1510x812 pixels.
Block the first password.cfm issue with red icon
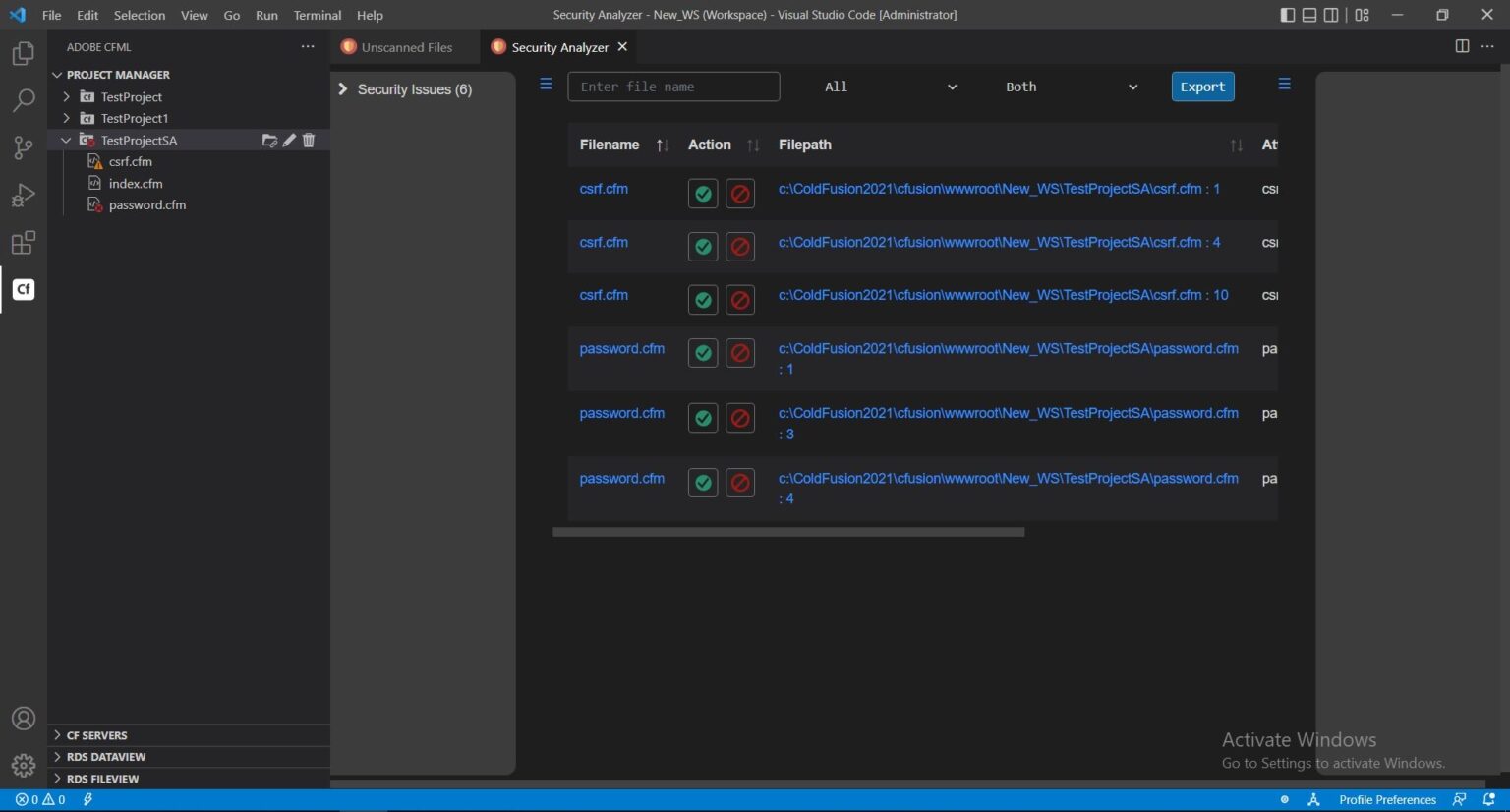pyautogui.click(x=740, y=353)
